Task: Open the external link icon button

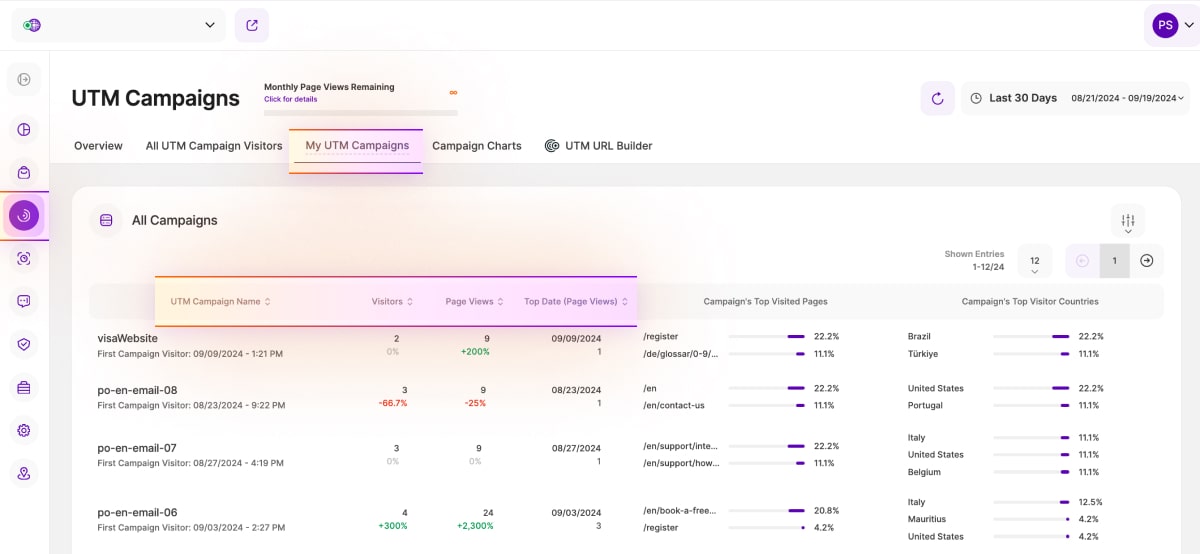Action: [252, 25]
